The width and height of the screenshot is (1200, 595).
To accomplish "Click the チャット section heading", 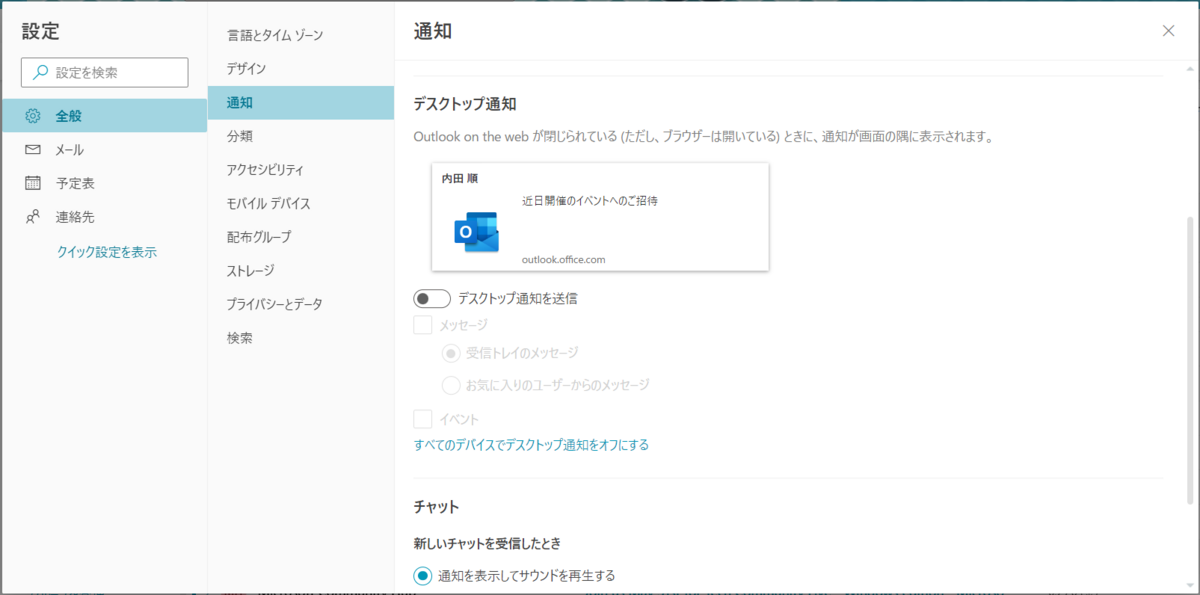I will tap(437, 507).
